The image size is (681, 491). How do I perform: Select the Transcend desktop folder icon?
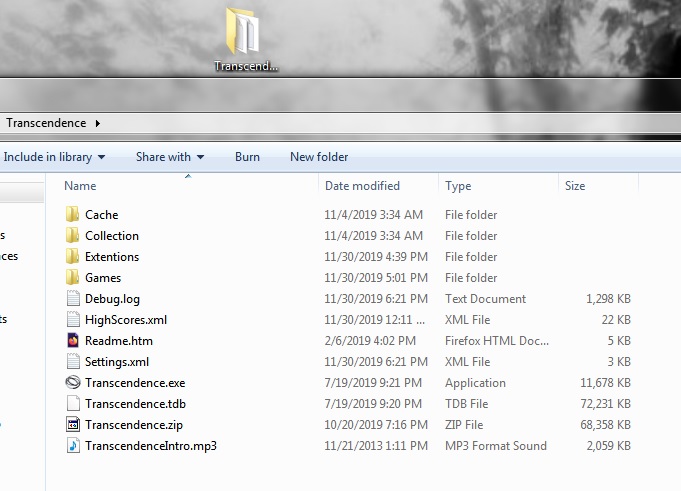click(242, 31)
